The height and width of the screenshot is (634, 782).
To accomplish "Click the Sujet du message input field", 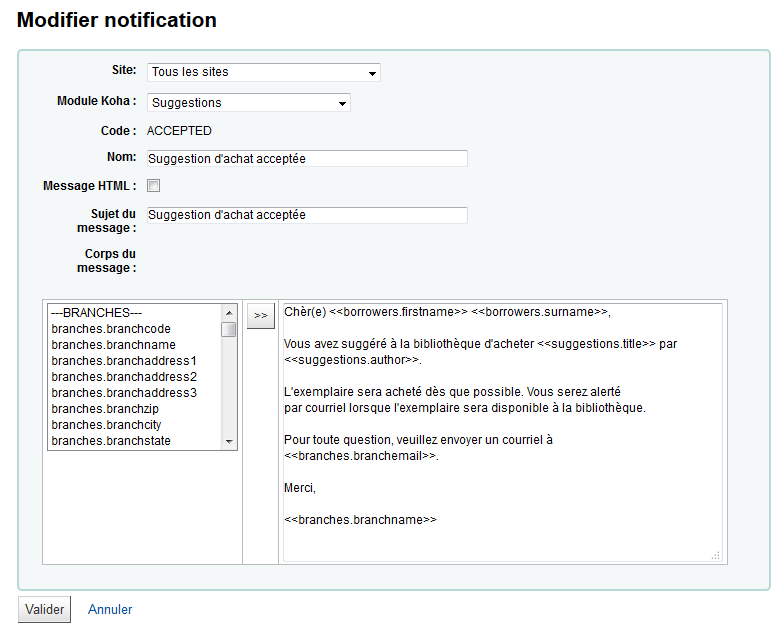I will pos(307,215).
